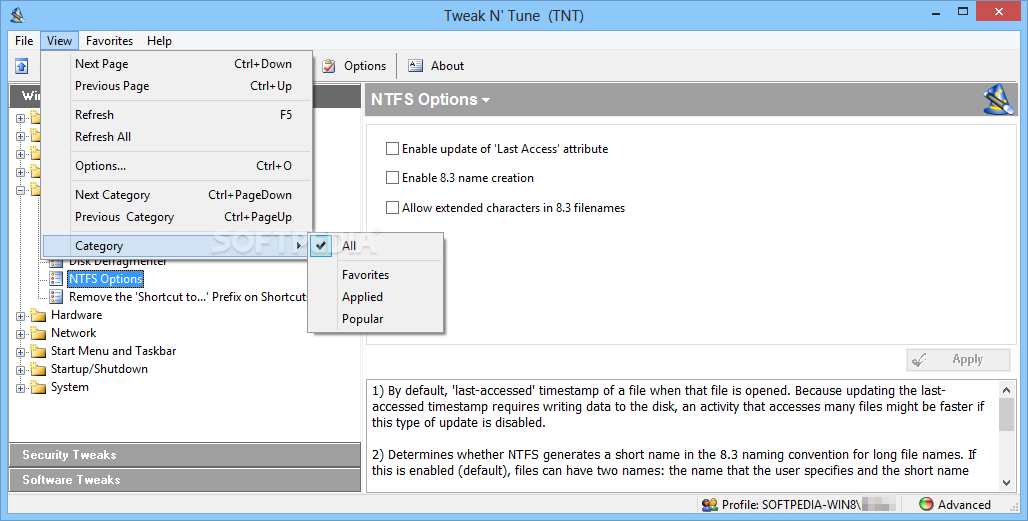Image resolution: width=1028 pixels, height=521 pixels.
Task: Select NTFS Options tree item
Action: coord(106,279)
